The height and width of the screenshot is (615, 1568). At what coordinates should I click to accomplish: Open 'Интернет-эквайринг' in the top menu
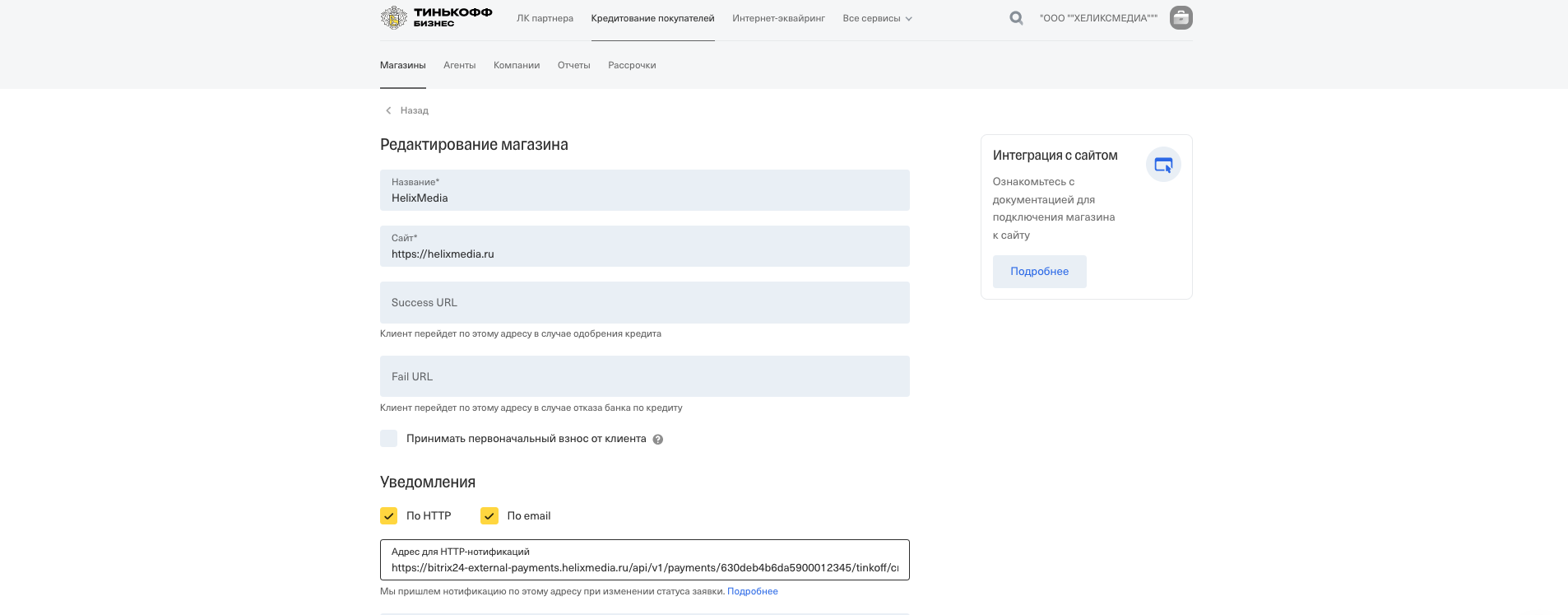[778, 18]
